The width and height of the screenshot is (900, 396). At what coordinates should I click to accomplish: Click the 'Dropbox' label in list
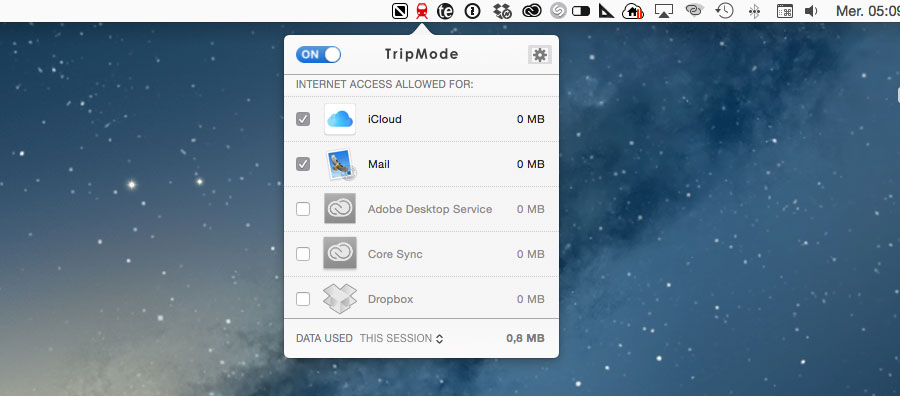click(390, 299)
